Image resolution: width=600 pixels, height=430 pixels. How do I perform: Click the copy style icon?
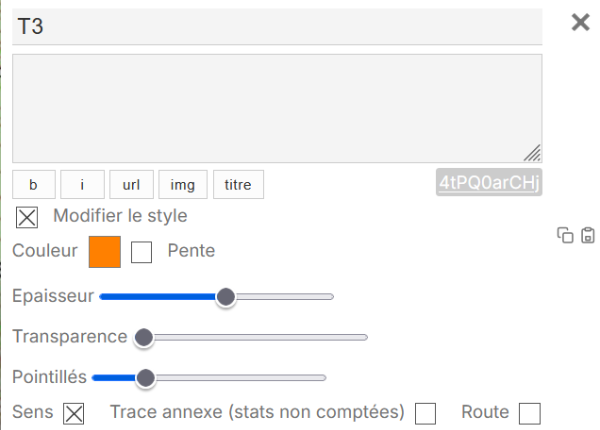[565, 236]
